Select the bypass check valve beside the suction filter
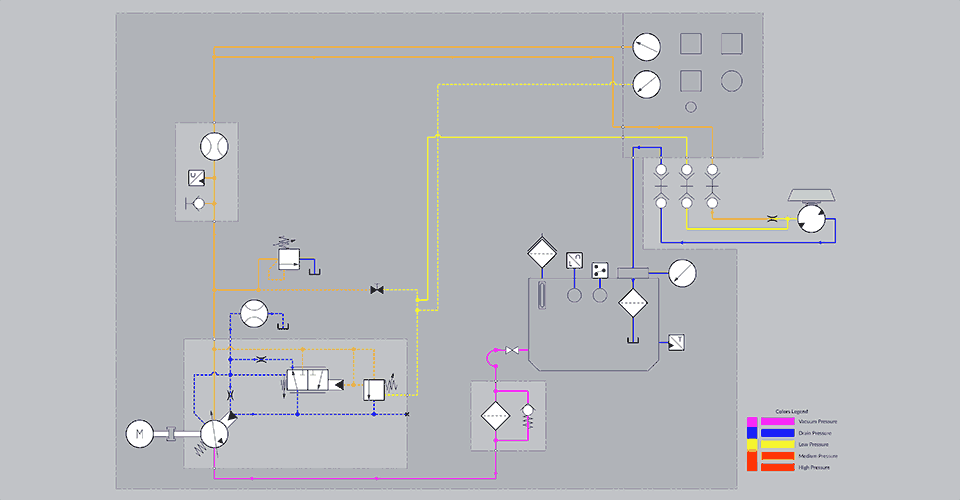This screenshot has width=960, height=500. [528, 411]
